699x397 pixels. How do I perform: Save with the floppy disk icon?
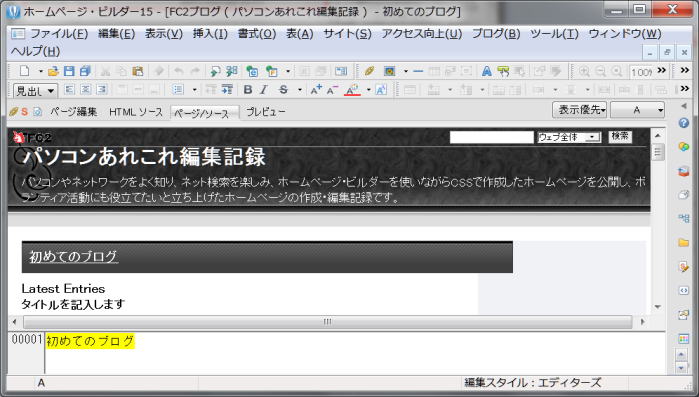(x=69, y=71)
